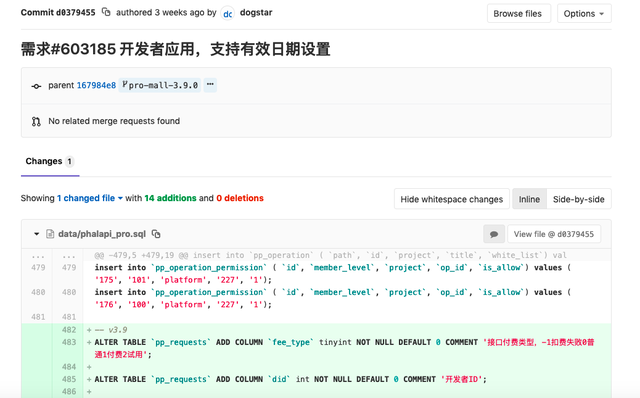This screenshot has width=640, height=398.
Task: Click the commit graph icon beside parent
Action: click(x=36, y=86)
